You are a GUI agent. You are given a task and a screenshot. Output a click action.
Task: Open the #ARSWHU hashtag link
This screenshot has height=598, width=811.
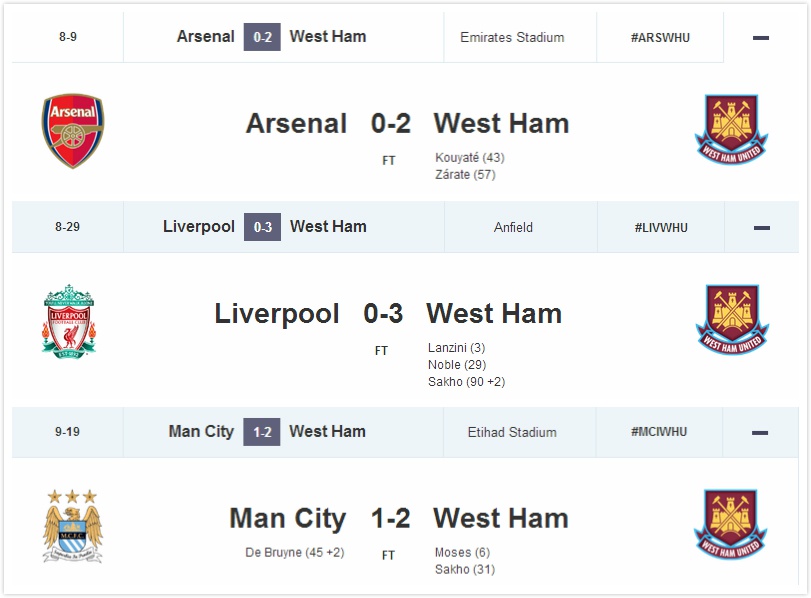pyautogui.click(x=660, y=38)
